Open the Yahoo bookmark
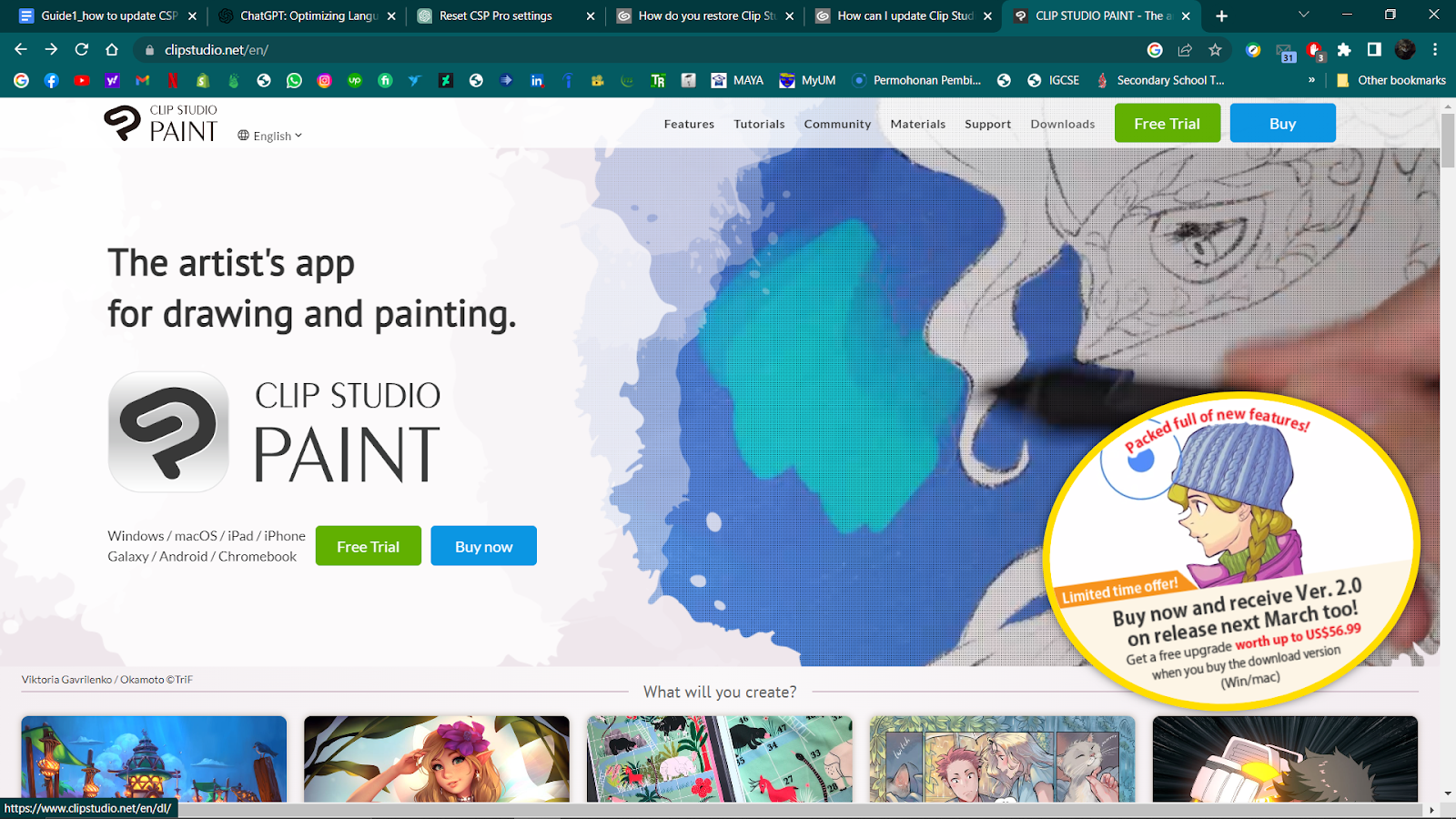 [x=112, y=80]
